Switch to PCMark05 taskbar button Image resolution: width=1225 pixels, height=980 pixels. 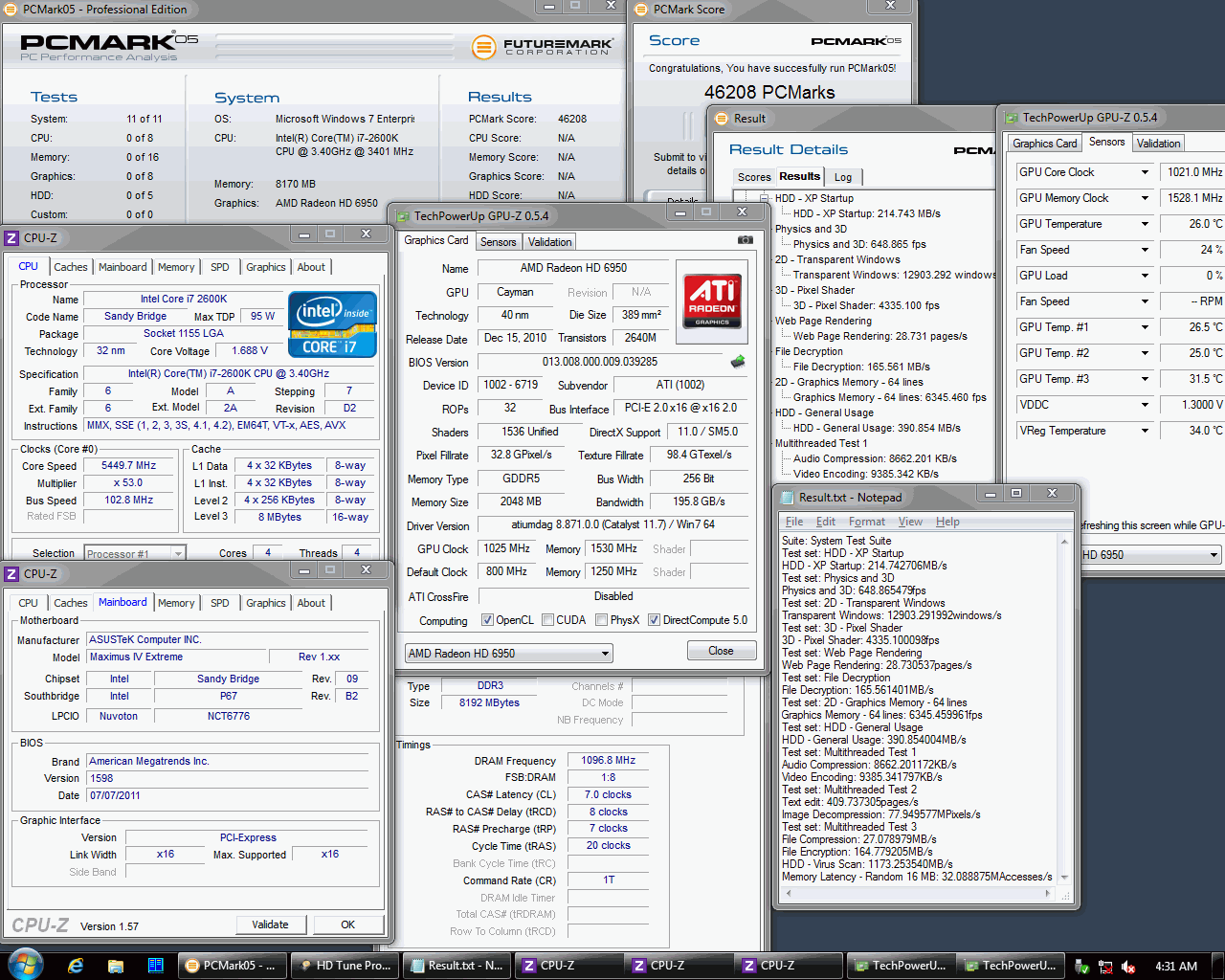point(233,966)
